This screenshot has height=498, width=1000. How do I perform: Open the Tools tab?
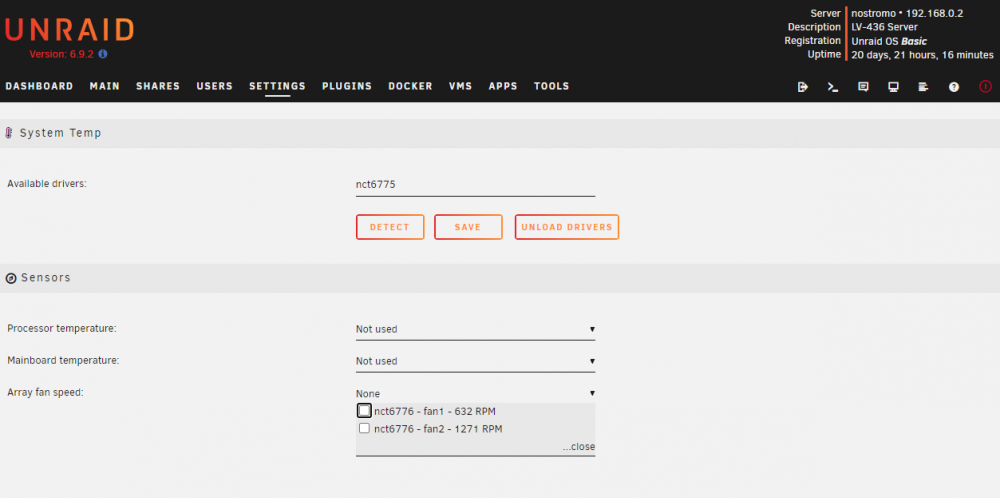(x=552, y=86)
